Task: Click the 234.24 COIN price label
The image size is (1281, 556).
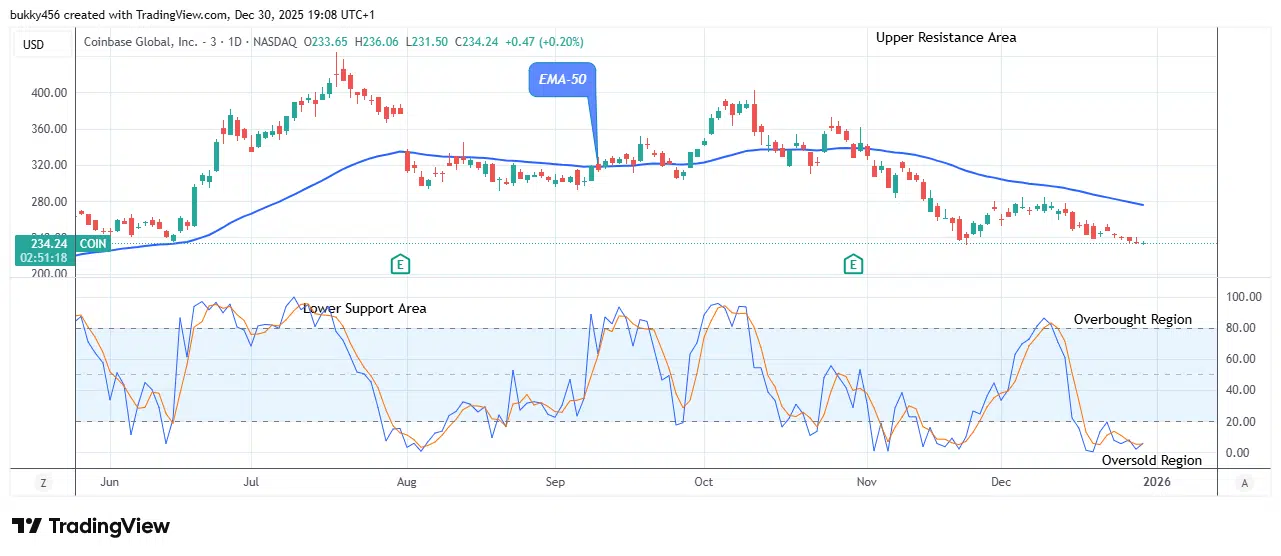Action: click(x=44, y=243)
